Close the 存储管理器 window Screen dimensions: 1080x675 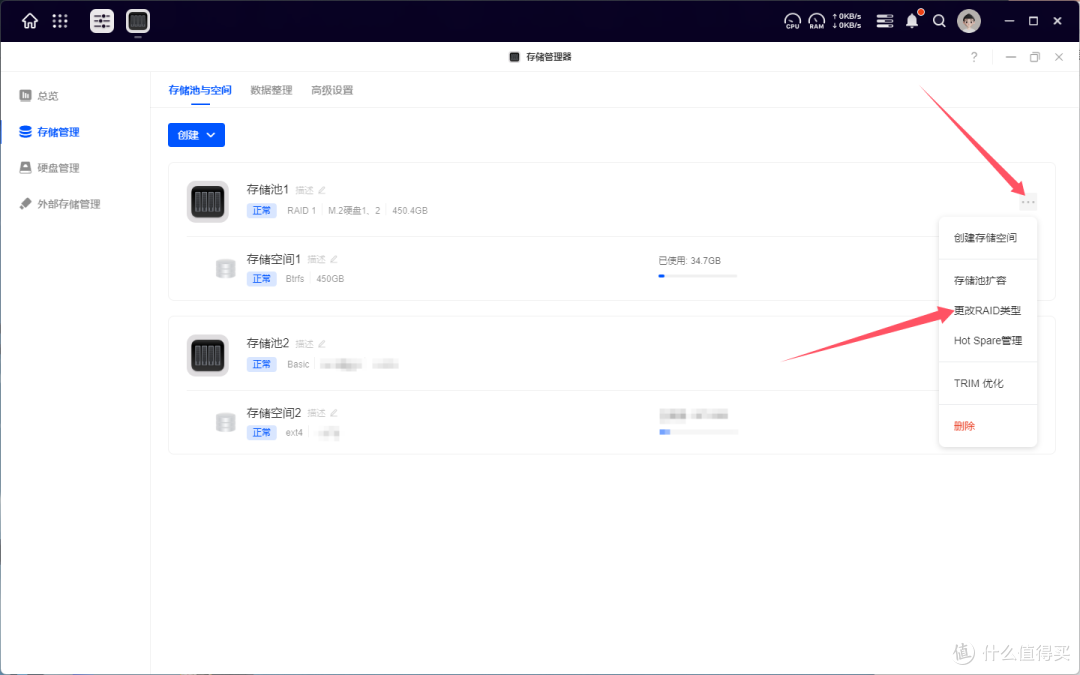(x=1059, y=57)
